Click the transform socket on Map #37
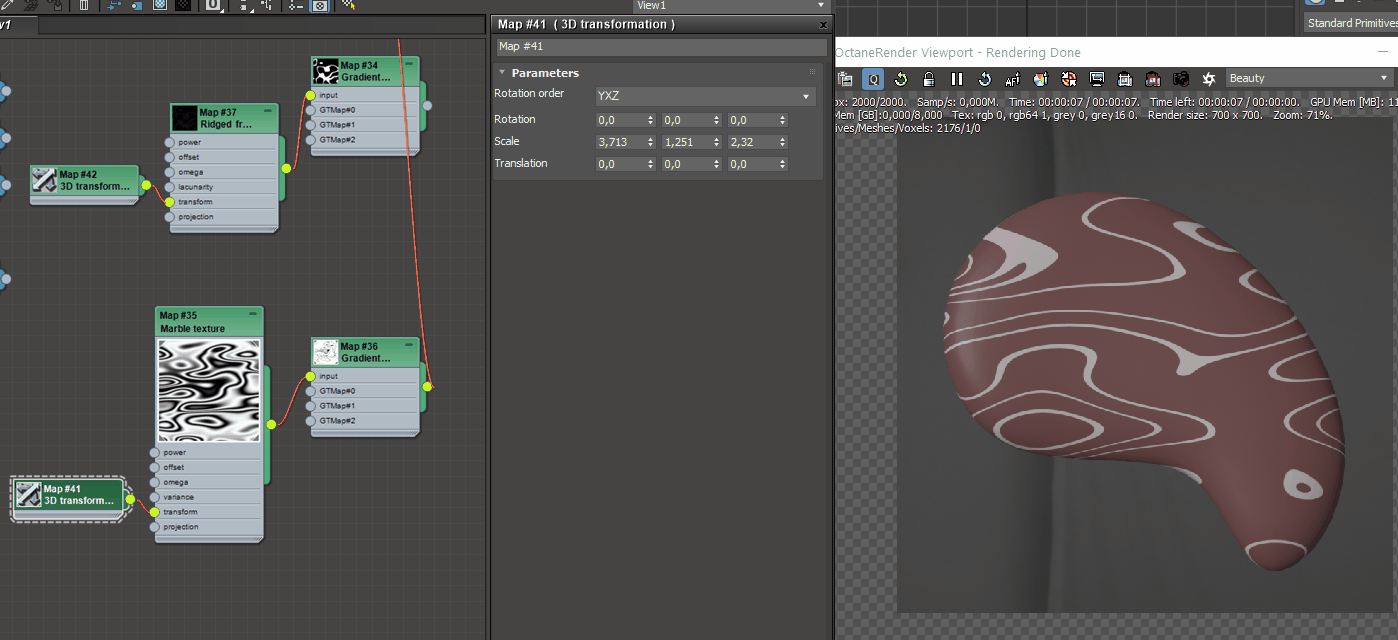 click(x=169, y=202)
